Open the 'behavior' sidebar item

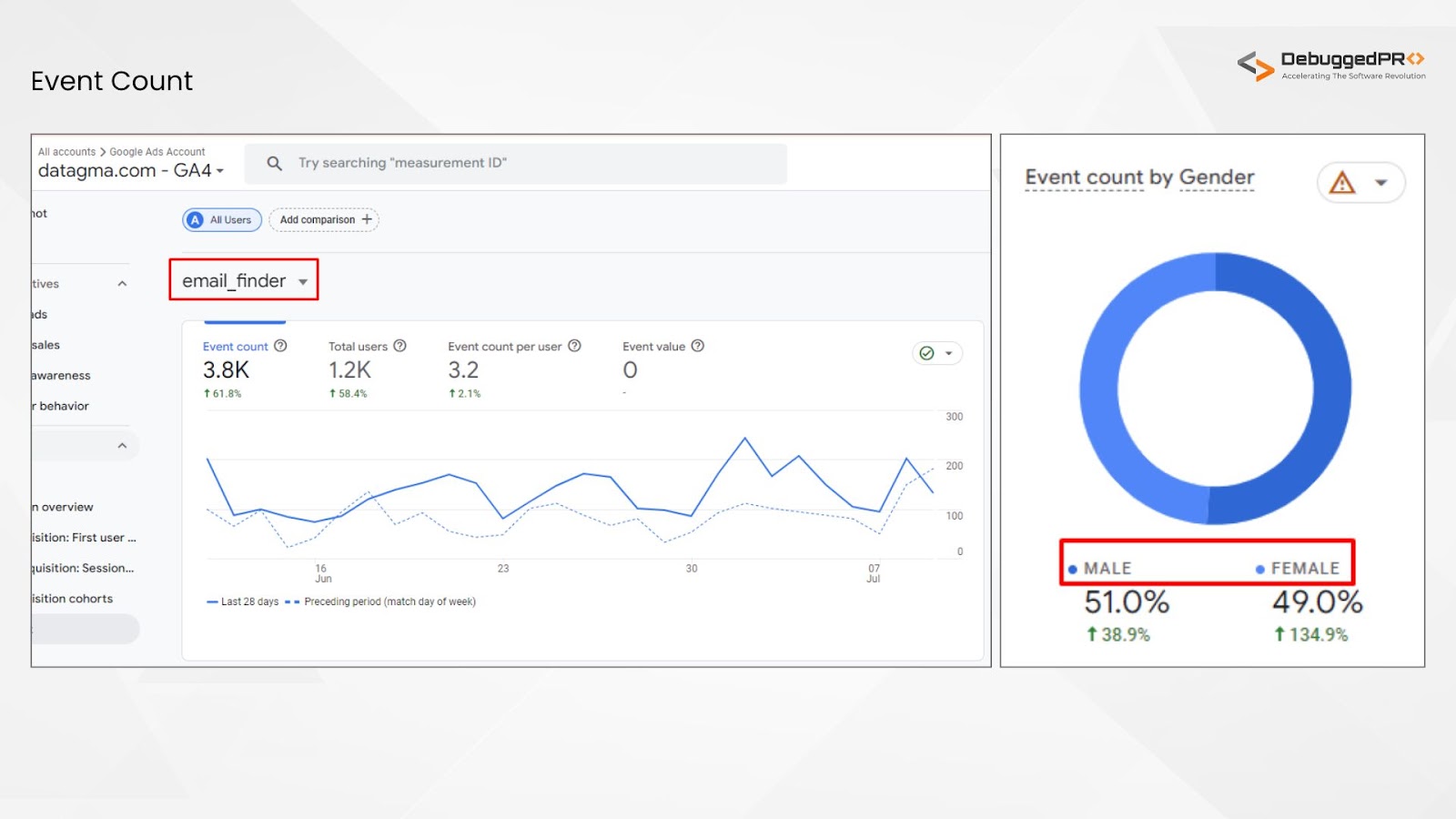(x=61, y=406)
